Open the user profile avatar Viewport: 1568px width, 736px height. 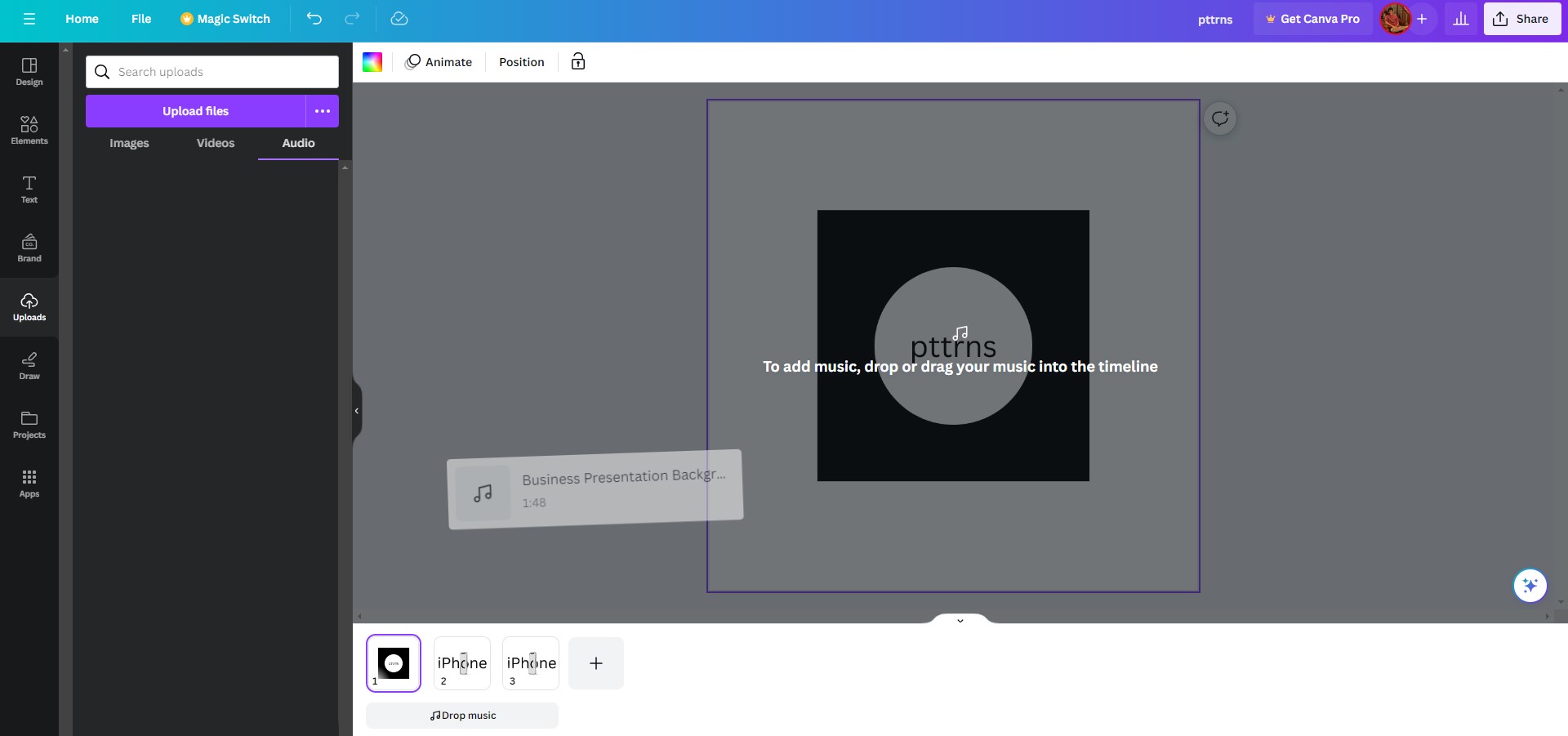coord(1395,19)
